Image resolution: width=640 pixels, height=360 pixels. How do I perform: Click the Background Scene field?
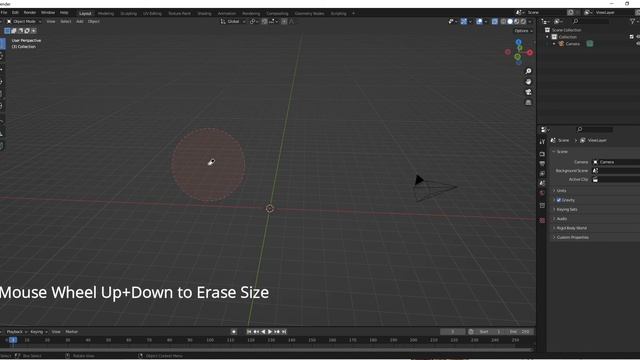tap(616, 171)
